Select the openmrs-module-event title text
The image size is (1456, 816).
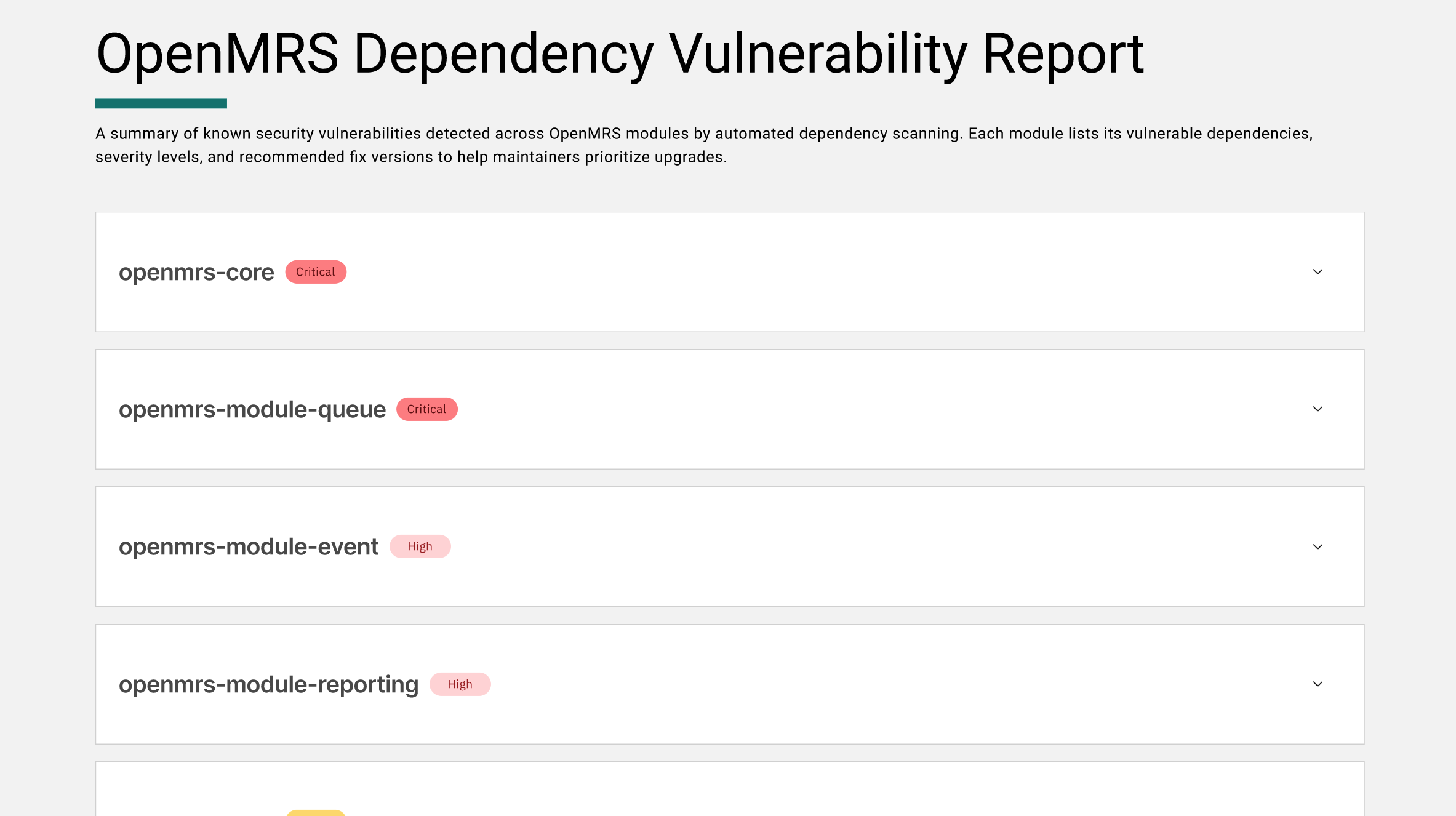click(x=249, y=546)
